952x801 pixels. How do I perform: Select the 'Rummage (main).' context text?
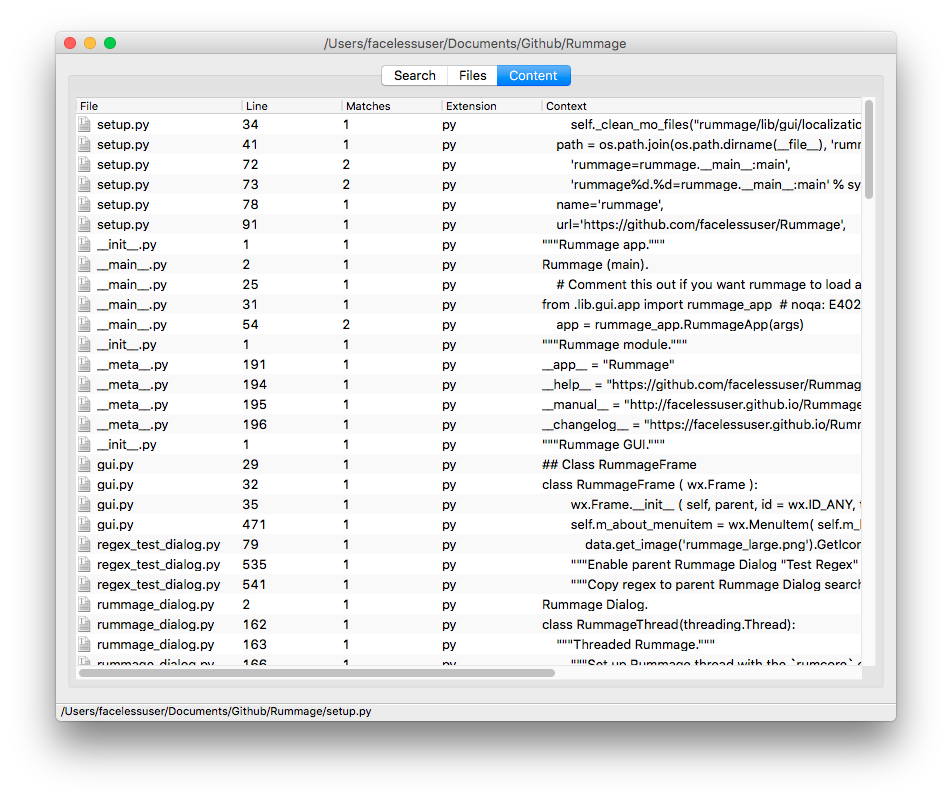coord(595,265)
